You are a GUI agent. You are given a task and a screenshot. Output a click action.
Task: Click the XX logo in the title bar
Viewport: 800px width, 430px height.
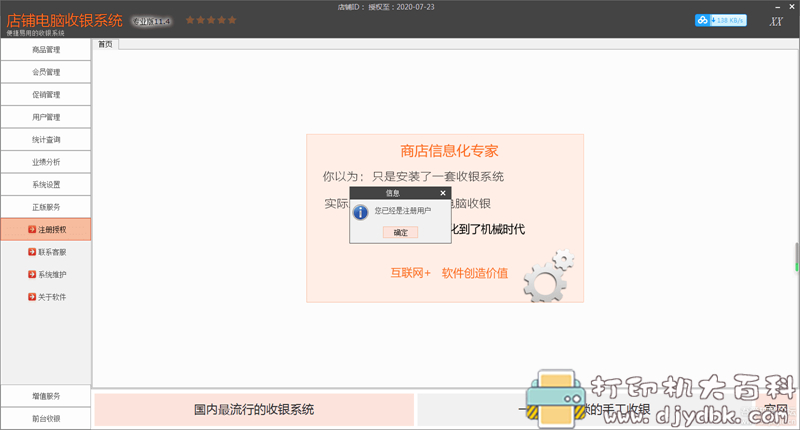tap(776, 21)
